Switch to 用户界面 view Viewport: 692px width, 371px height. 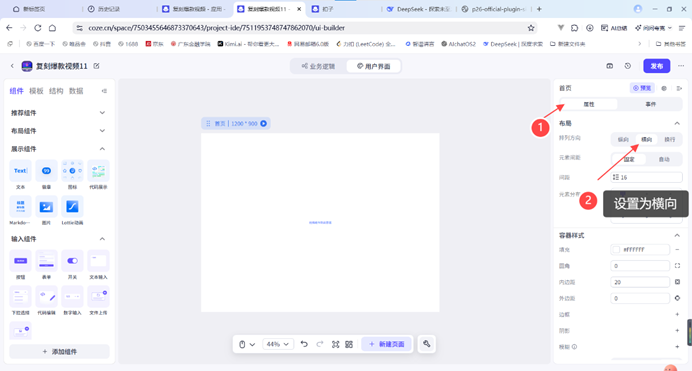pyautogui.click(x=373, y=66)
